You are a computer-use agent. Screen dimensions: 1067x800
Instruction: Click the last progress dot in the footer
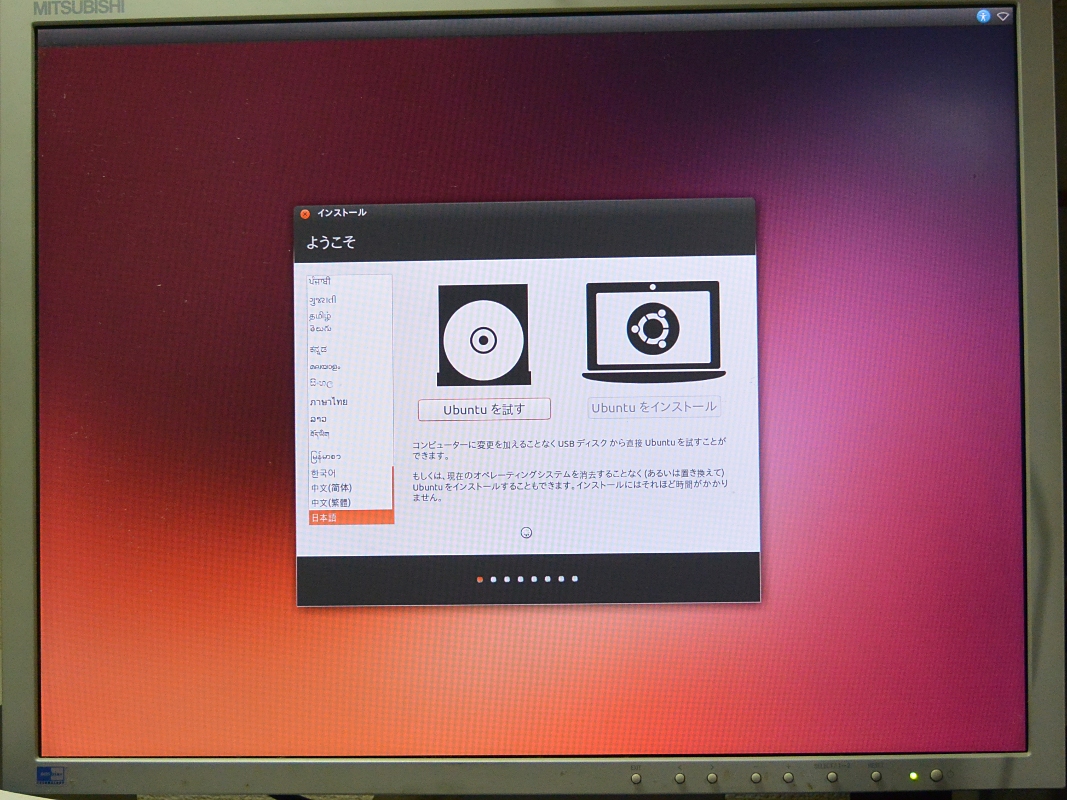pyautogui.click(x=574, y=579)
